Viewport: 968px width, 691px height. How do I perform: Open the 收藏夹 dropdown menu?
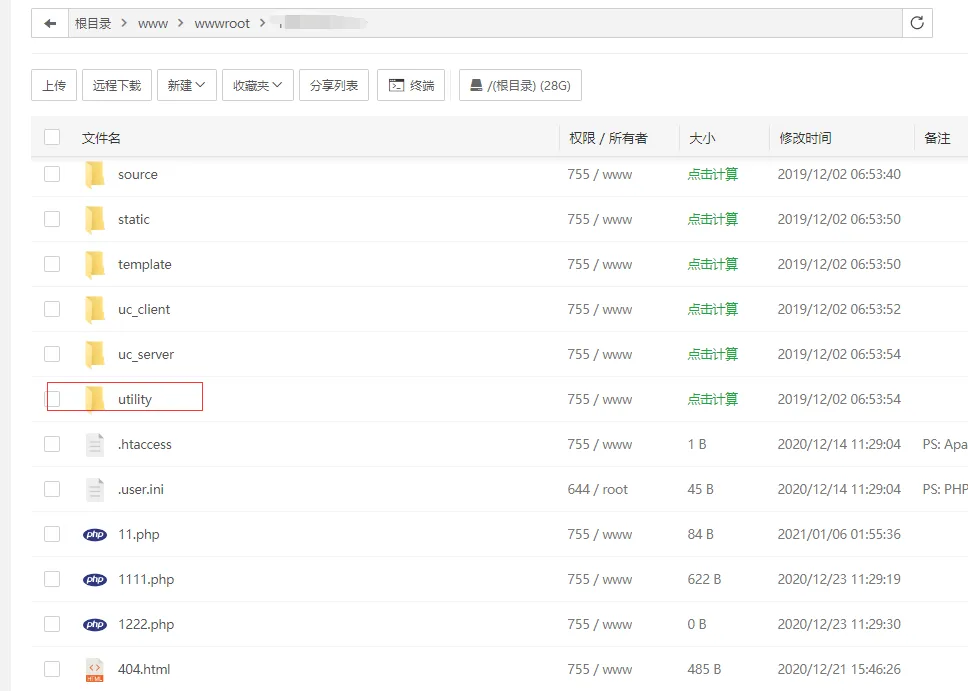click(257, 86)
